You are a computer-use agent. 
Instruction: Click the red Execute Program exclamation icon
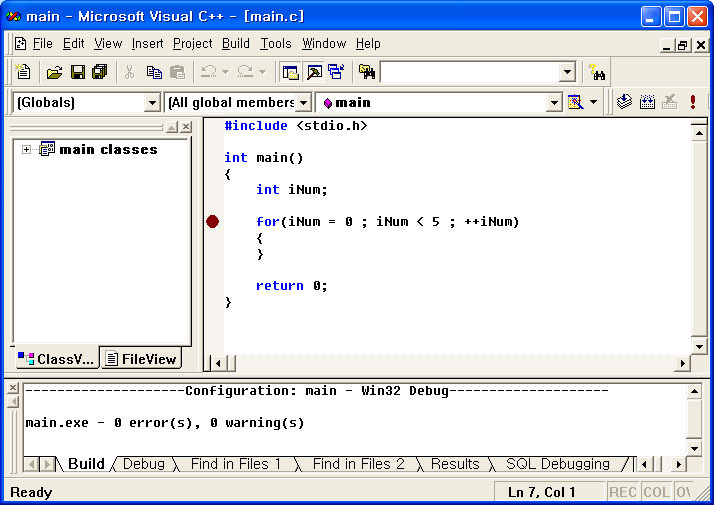(x=693, y=102)
